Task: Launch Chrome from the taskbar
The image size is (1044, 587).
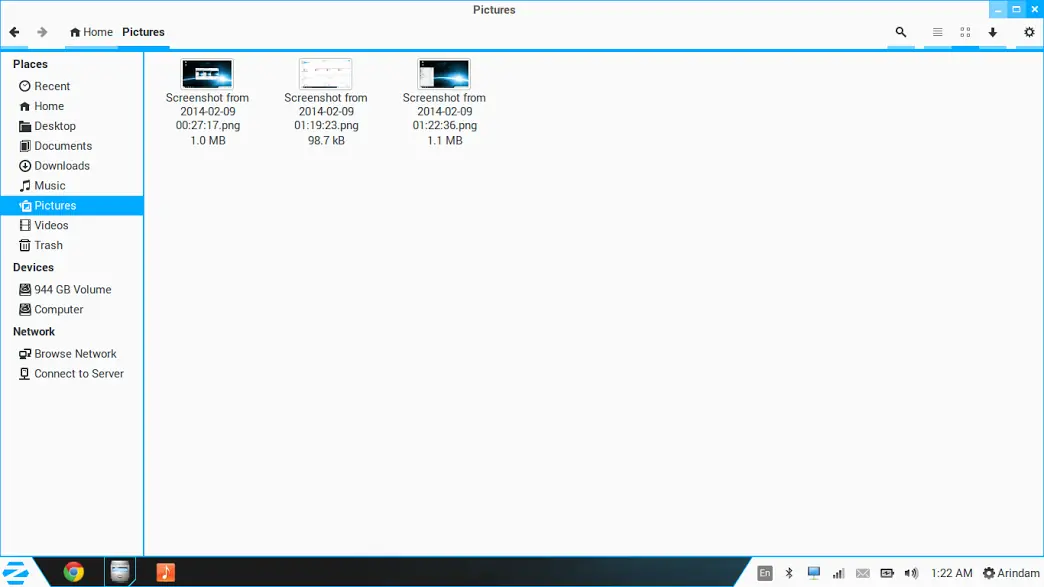Action: [x=73, y=572]
